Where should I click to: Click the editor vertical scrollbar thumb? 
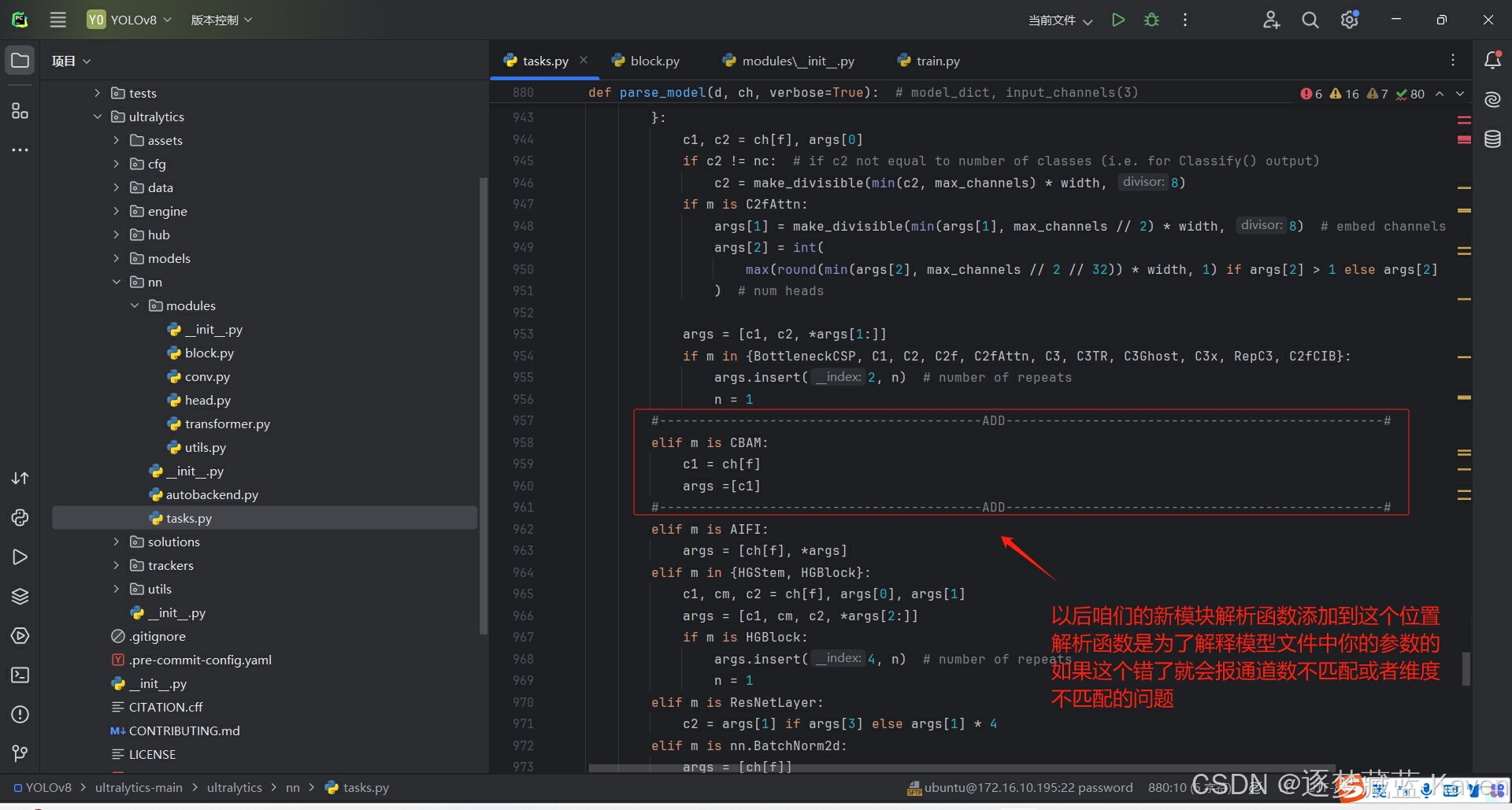[x=1466, y=668]
